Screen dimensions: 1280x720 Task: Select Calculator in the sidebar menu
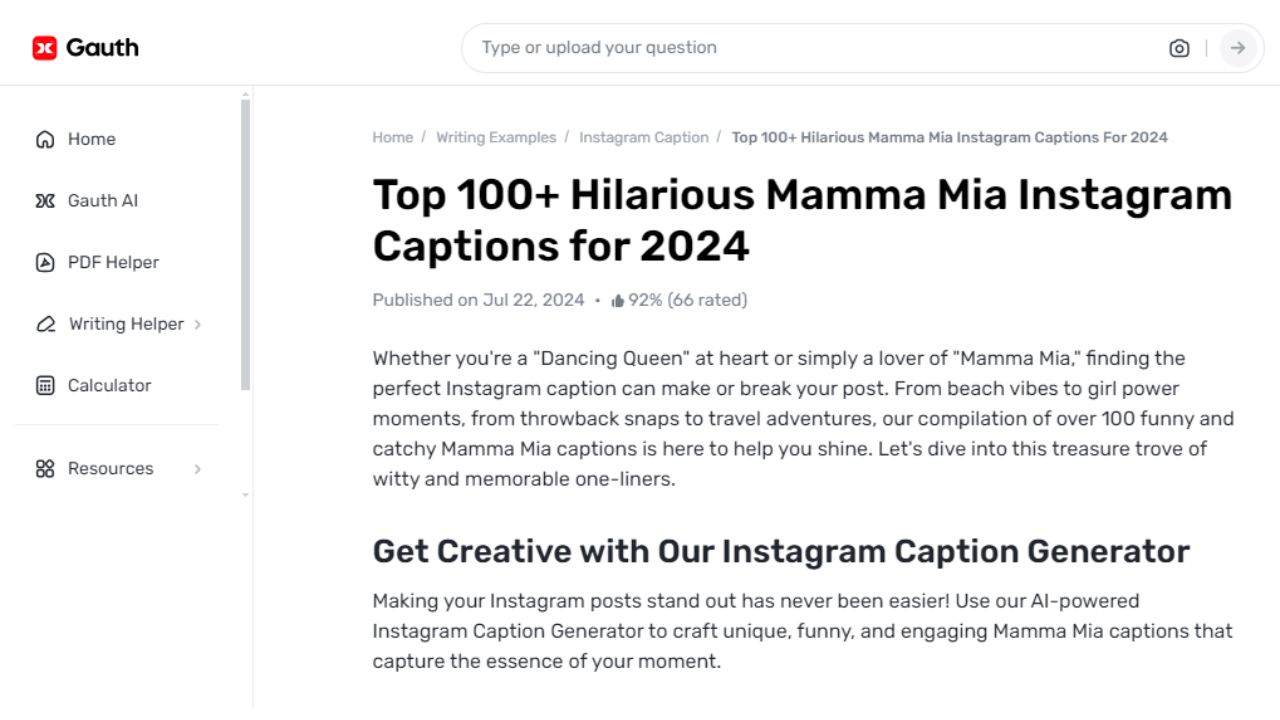click(110, 385)
